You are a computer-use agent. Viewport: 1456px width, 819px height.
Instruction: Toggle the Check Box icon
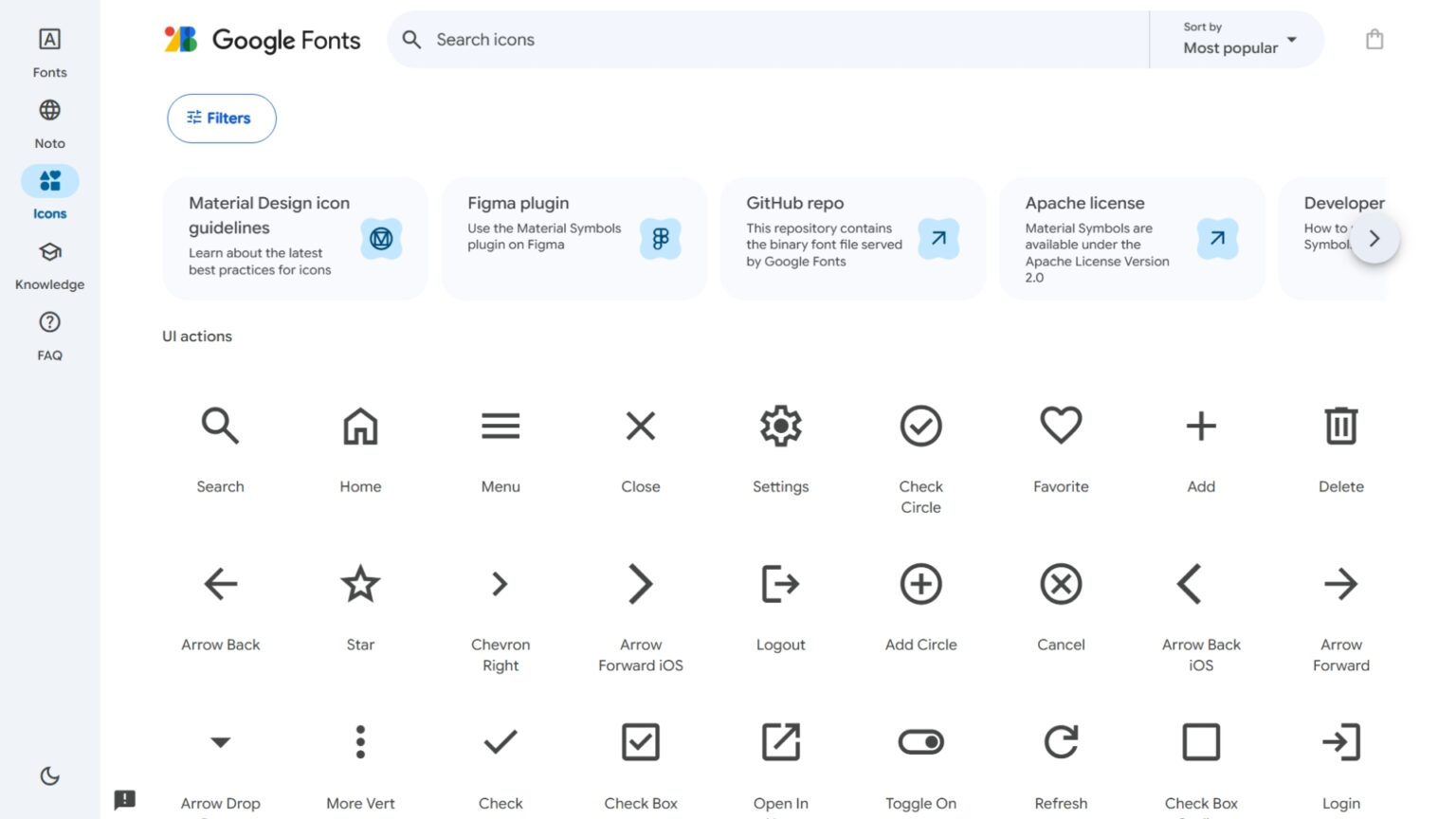coord(640,742)
